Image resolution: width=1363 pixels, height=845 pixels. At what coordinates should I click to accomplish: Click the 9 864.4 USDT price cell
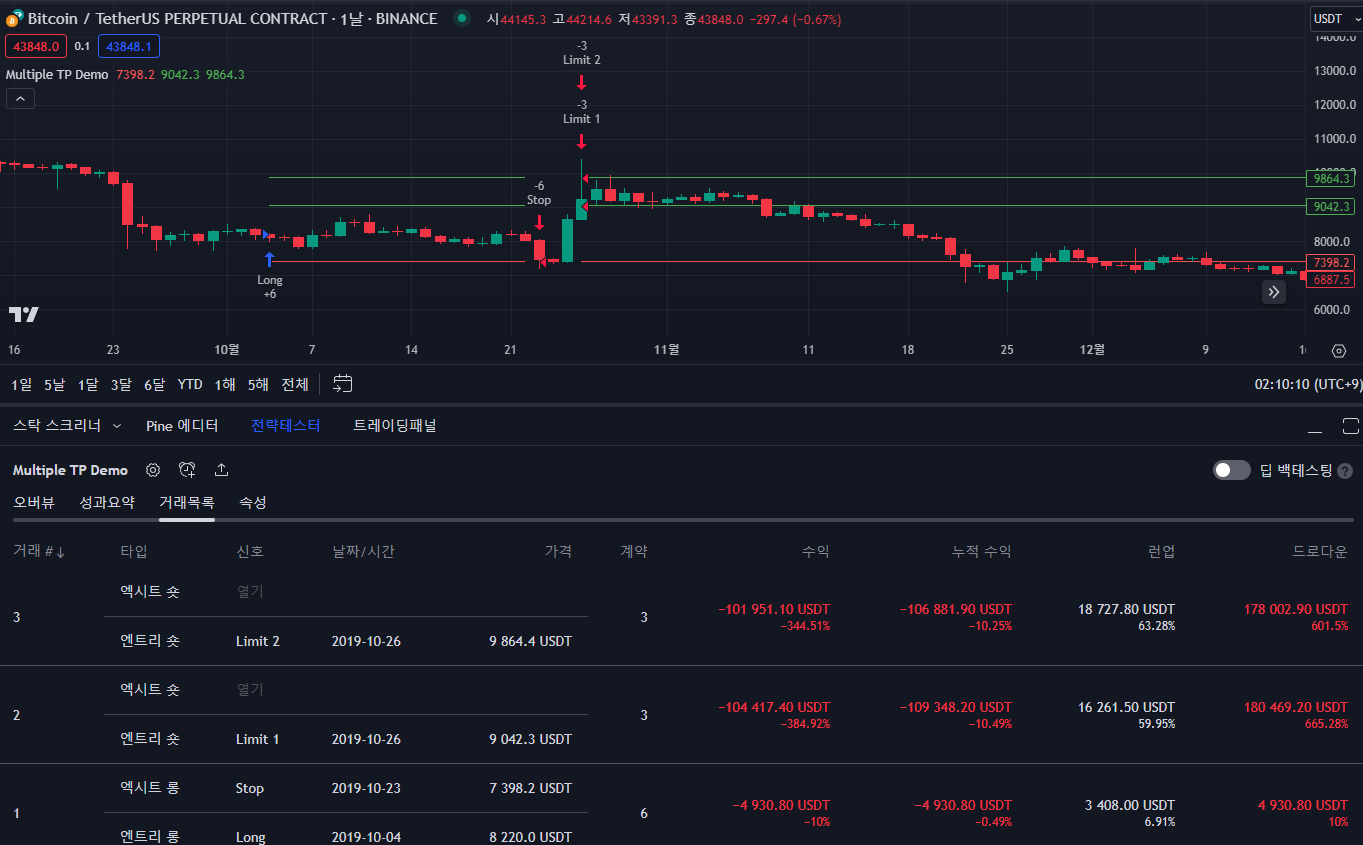click(530, 641)
